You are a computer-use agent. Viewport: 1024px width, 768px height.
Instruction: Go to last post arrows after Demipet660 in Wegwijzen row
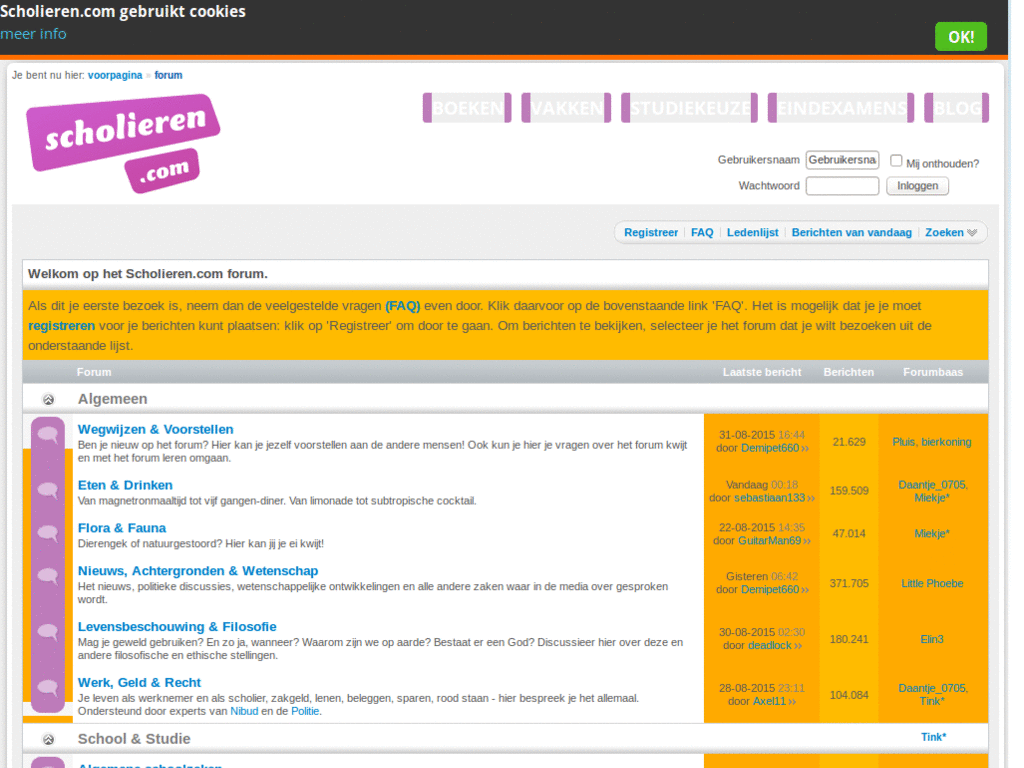pos(805,449)
